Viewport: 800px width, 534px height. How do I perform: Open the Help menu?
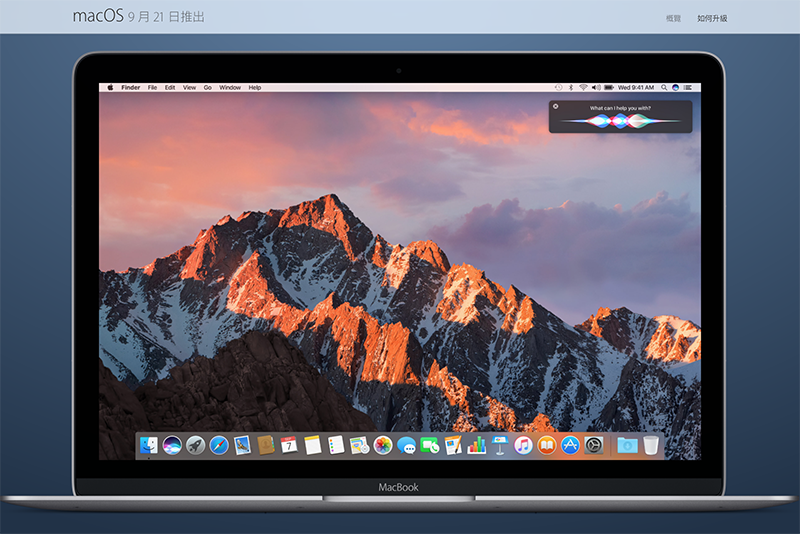pyautogui.click(x=255, y=87)
